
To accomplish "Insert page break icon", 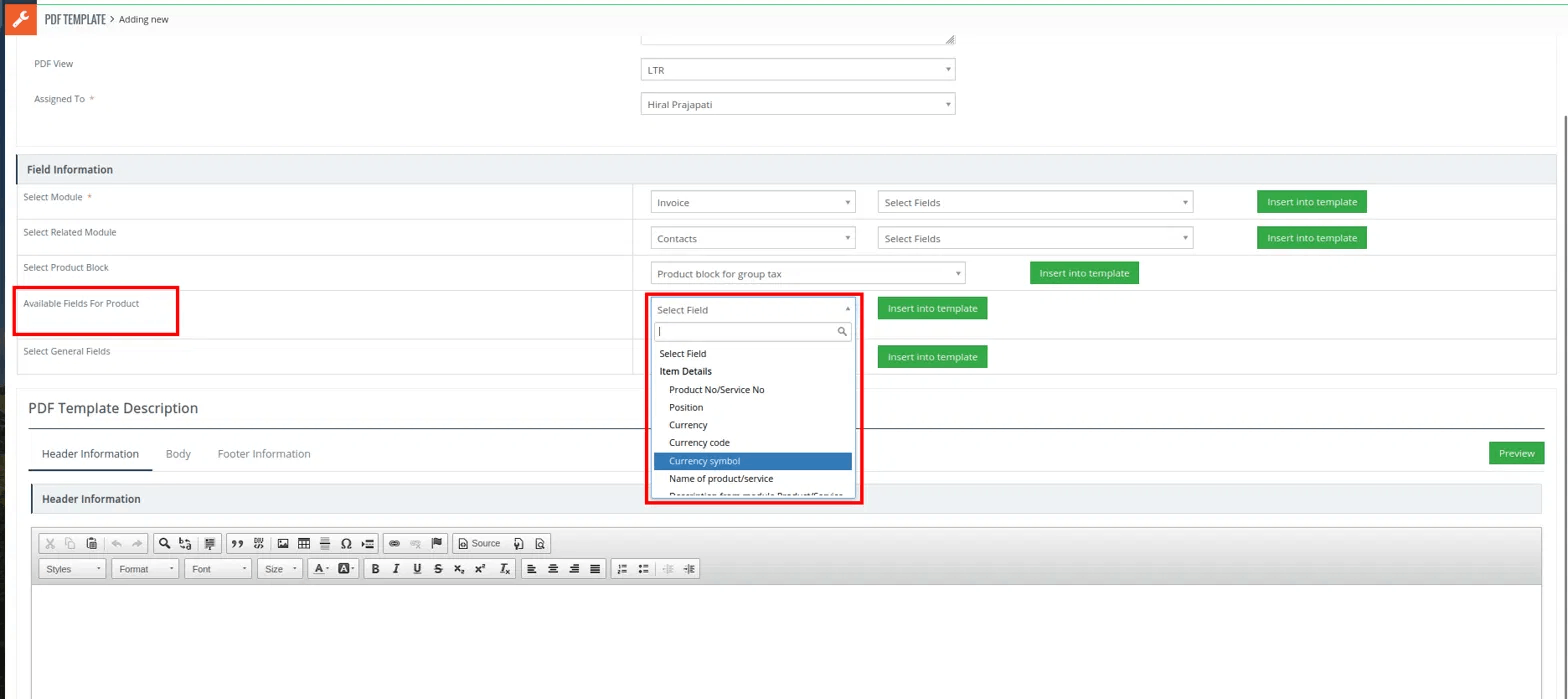I will (368, 544).
